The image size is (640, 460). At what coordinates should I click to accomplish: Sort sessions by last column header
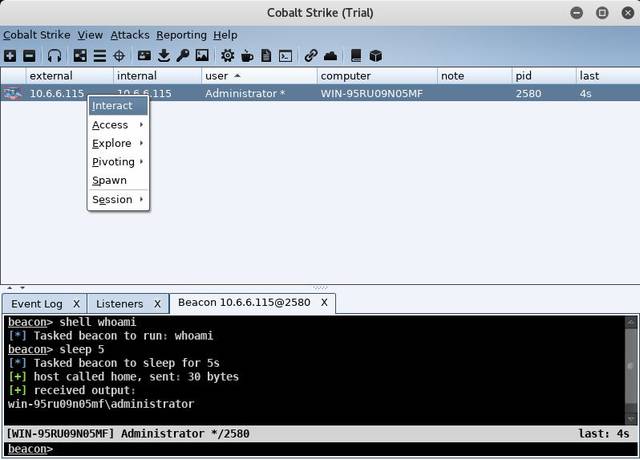coord(608,76)
